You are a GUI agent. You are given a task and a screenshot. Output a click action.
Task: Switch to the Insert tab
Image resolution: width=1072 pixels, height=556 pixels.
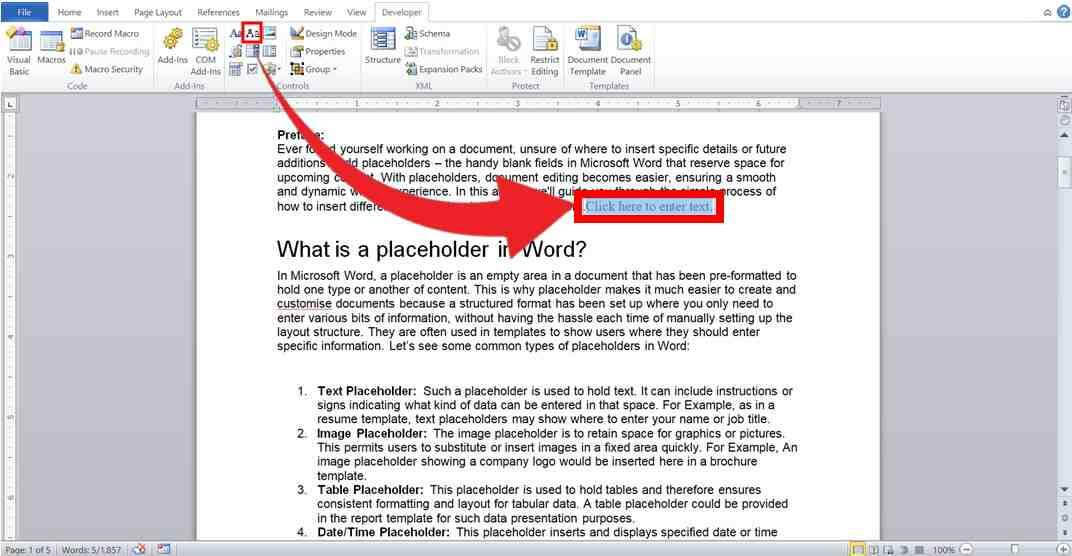[107, 12]
